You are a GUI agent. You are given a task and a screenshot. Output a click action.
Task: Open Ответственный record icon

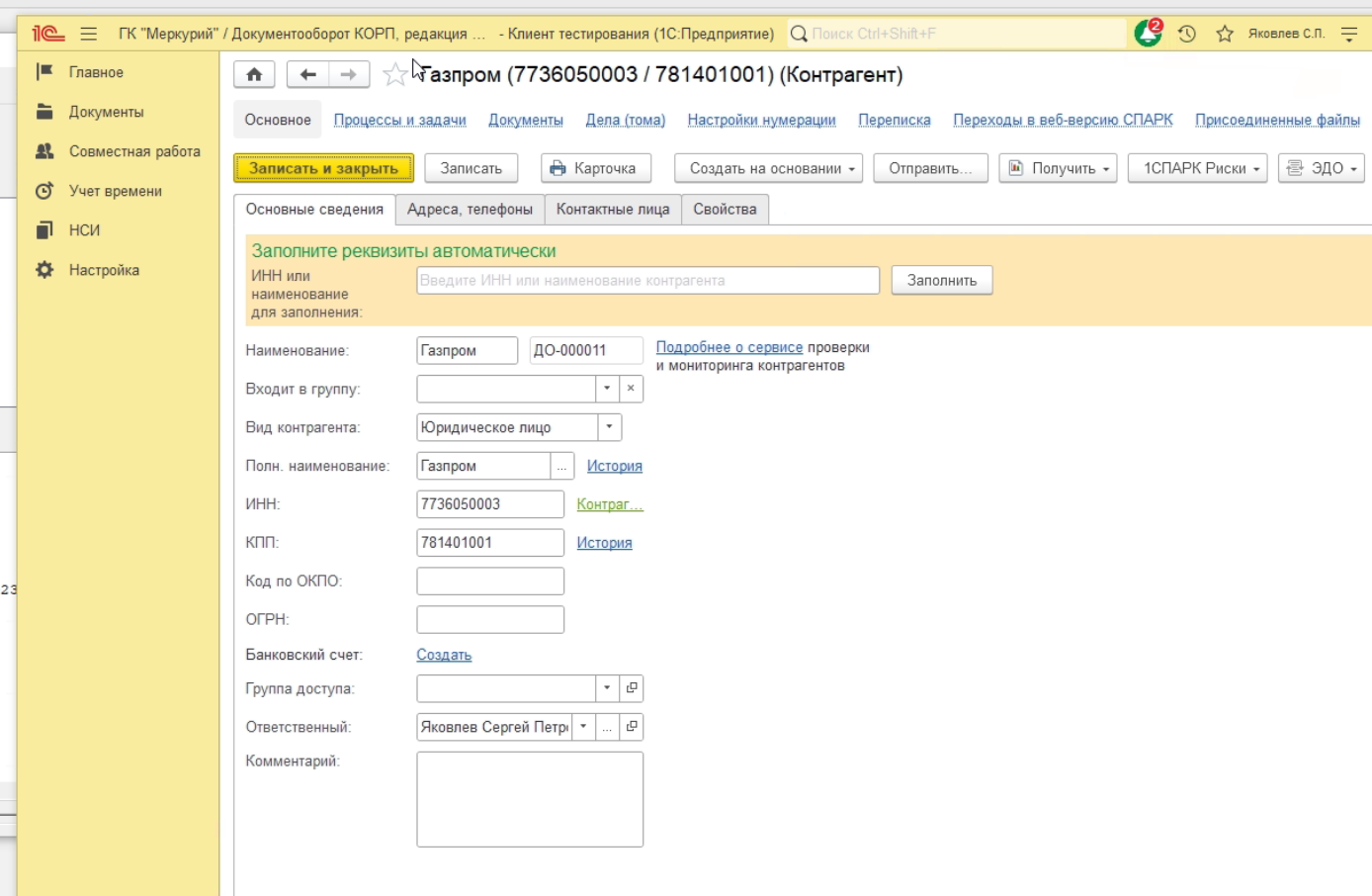point(632,727)
